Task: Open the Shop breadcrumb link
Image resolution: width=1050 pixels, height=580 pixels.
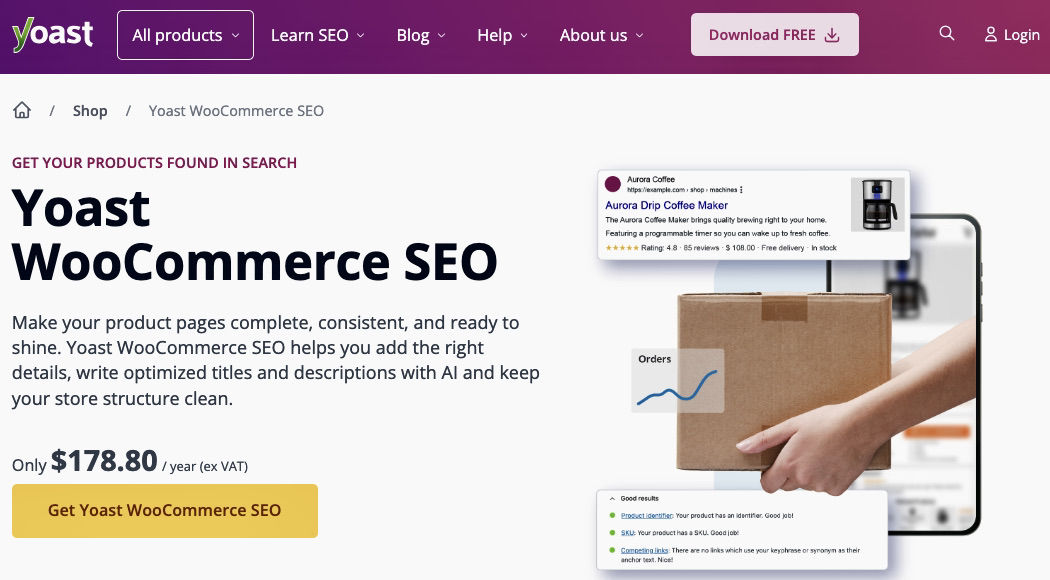Action: click(90, 110)
